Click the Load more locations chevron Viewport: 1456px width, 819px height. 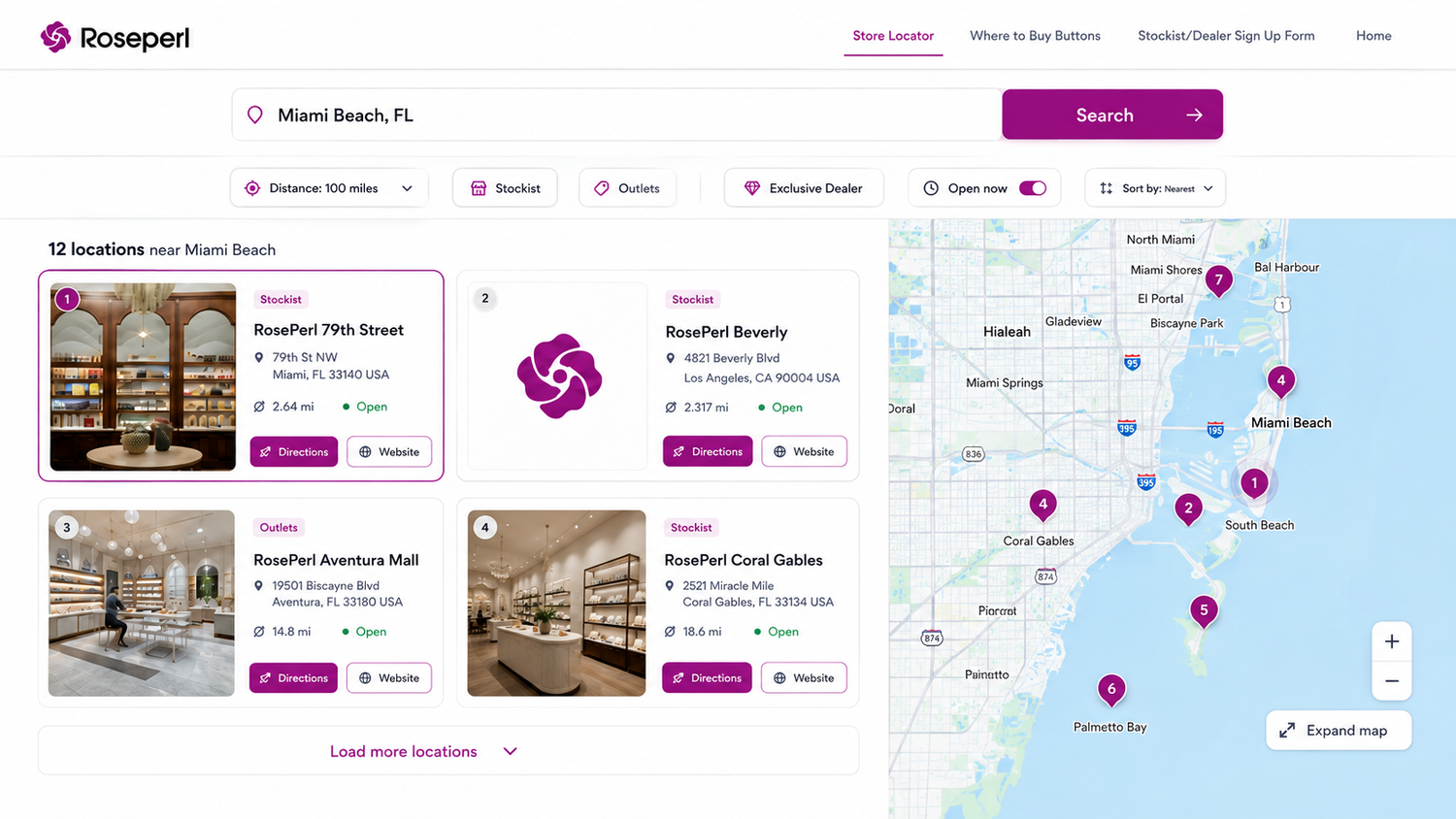511,751
